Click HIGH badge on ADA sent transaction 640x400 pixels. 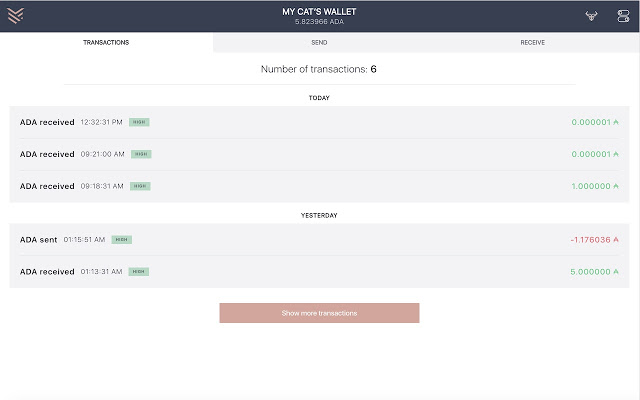[122, 240]
